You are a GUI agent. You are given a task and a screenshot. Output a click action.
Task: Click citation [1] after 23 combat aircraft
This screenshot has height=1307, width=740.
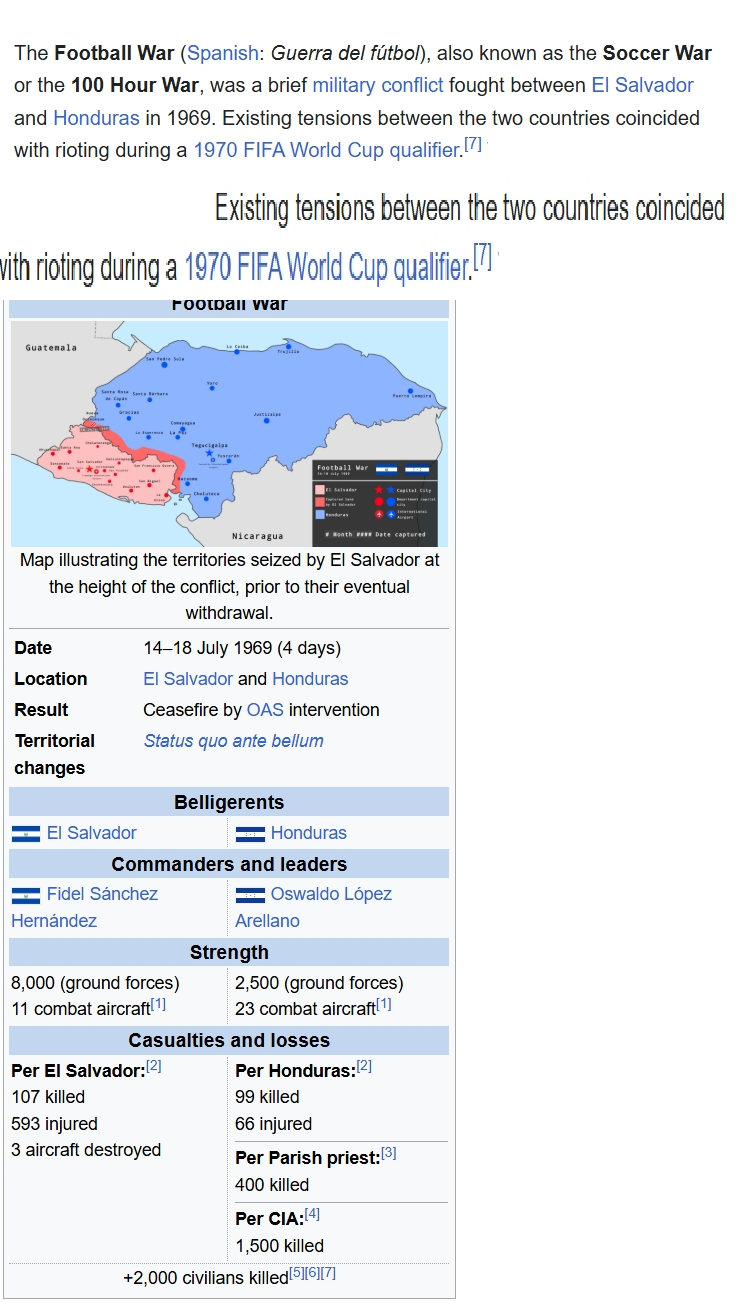click(384, 1003)
